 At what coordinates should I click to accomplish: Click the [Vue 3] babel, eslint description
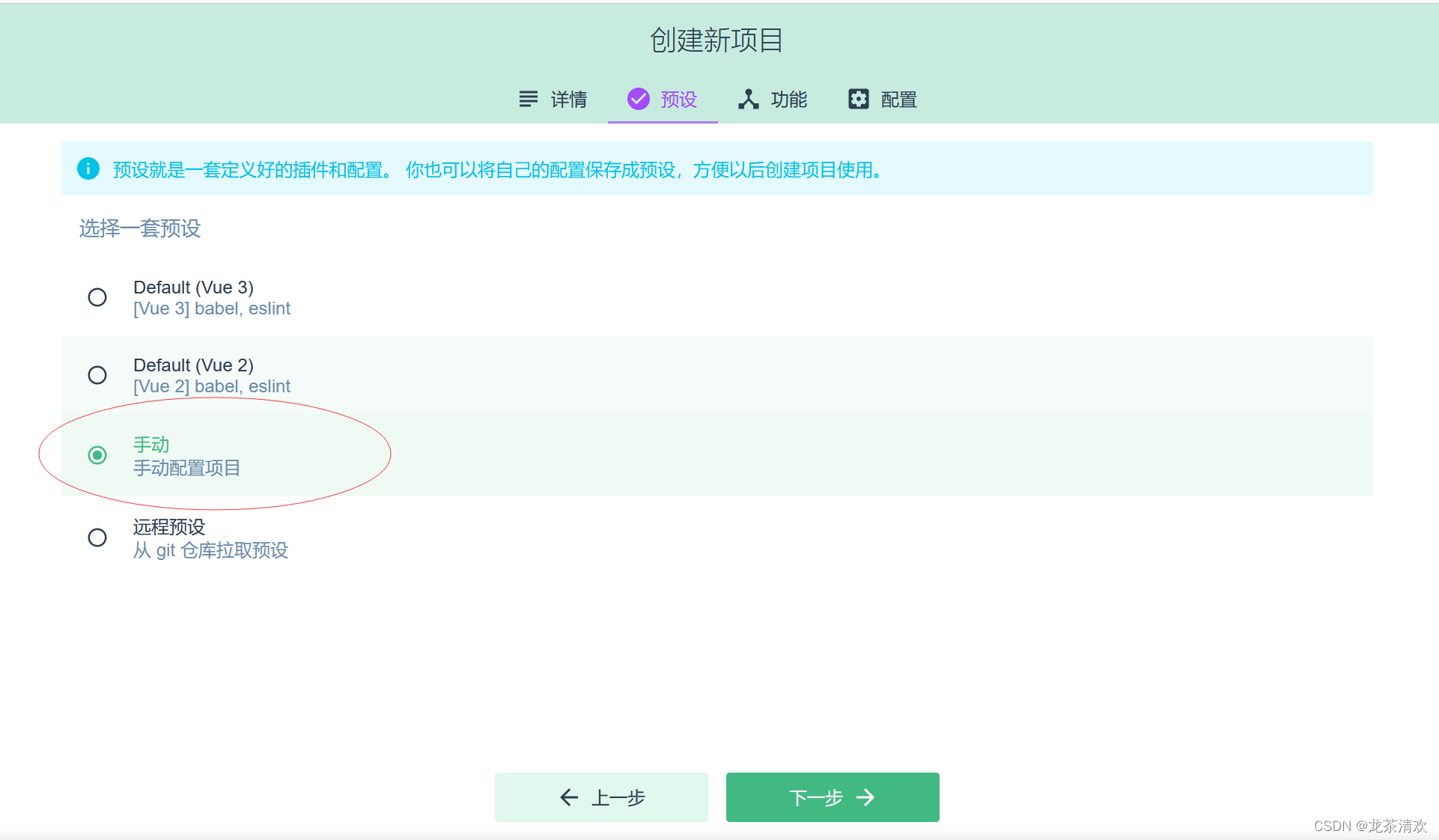point(212,308)
